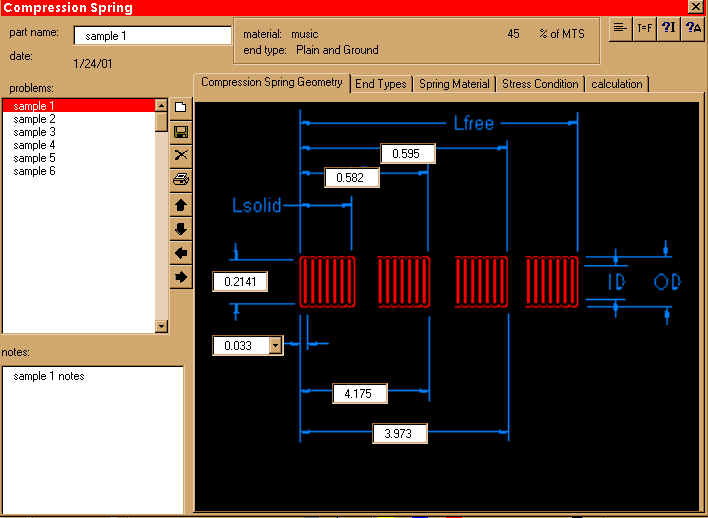Click the T=F icon button
The width and height of the screenshot is (708, 518).
tap(645, 29)
